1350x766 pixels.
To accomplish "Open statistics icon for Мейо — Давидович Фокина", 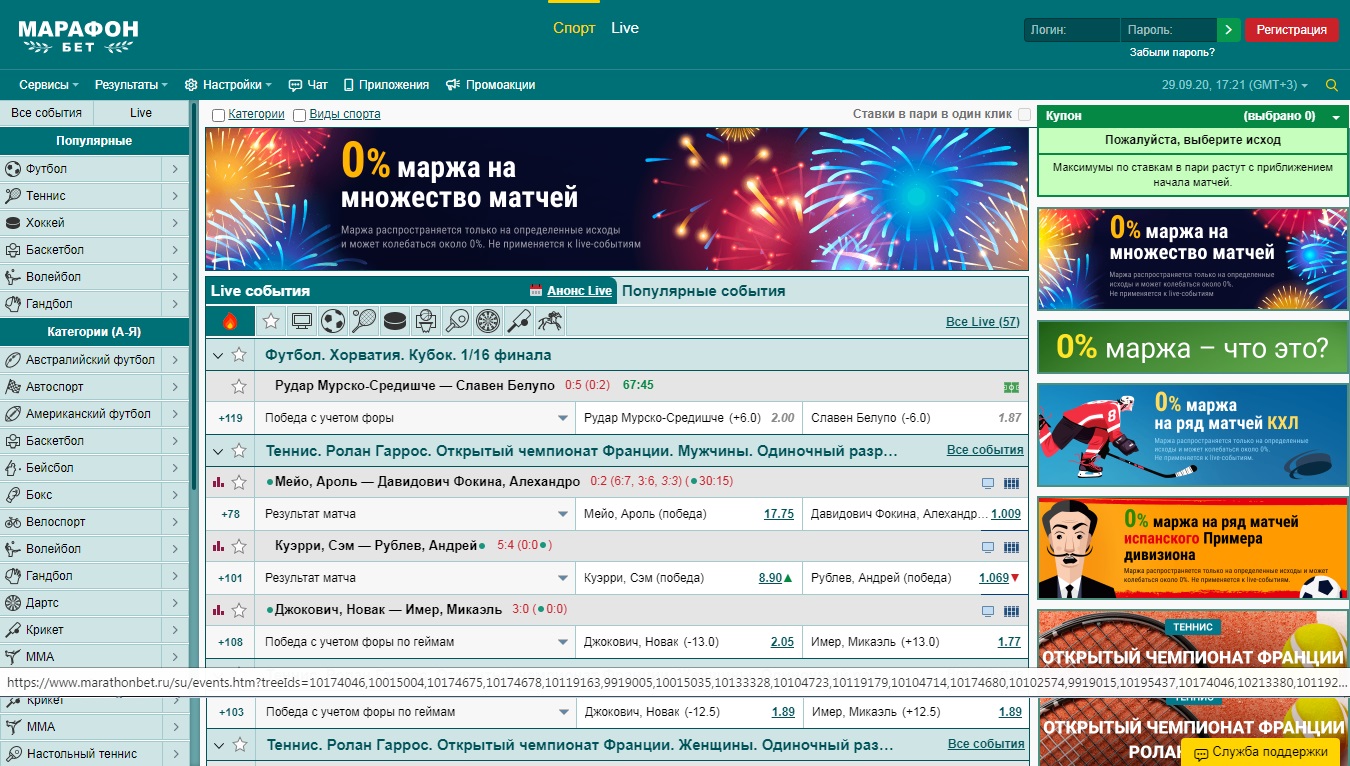I will (x=219, y=482).
